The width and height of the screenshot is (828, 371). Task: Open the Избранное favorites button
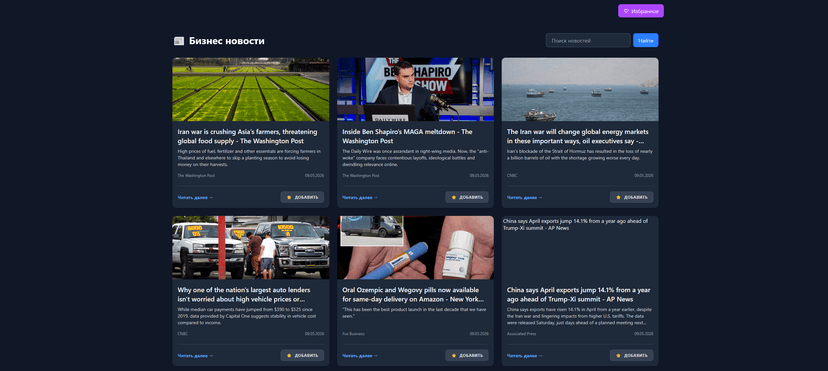641,11
